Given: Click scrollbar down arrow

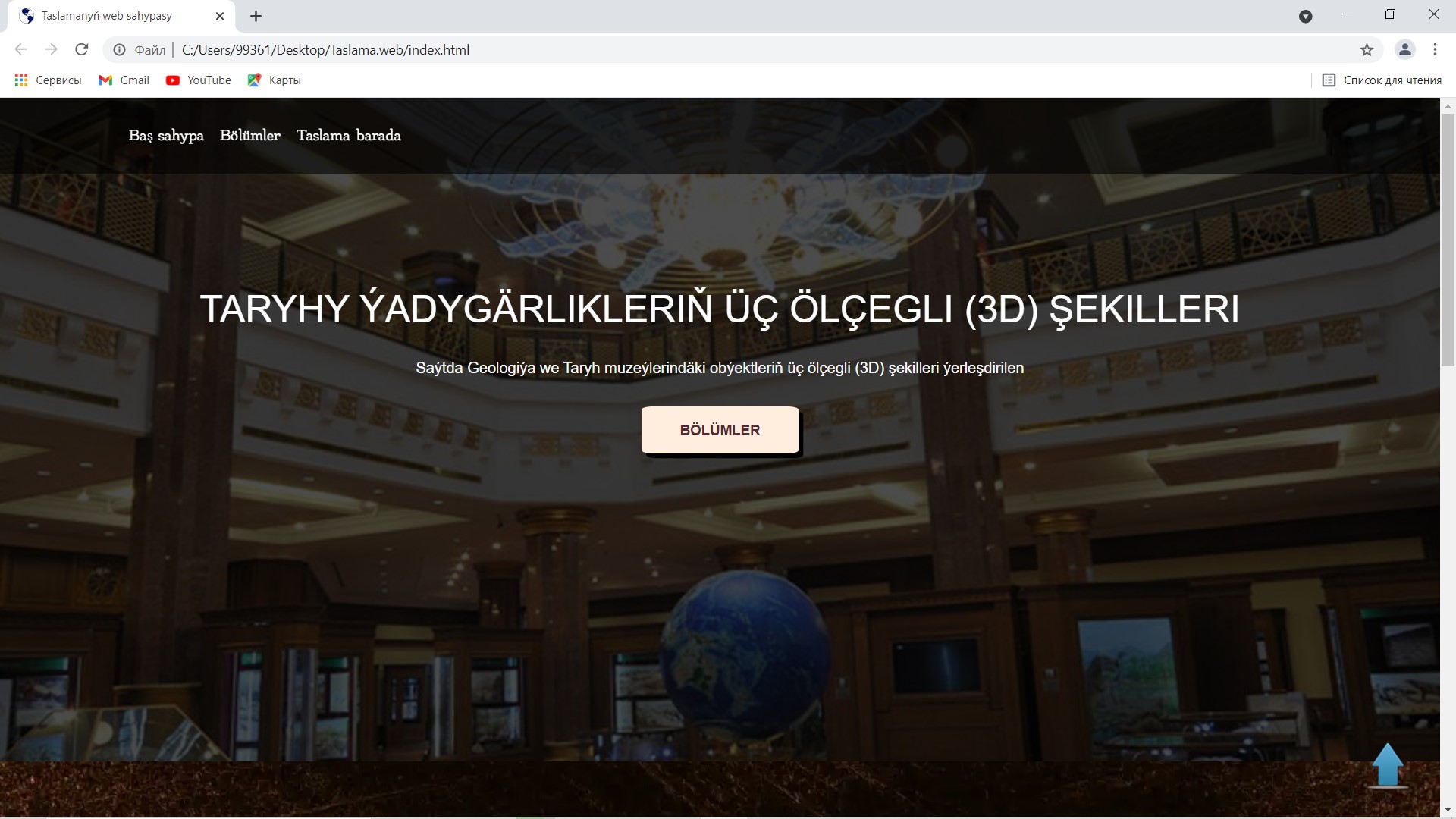Looking at the screenshot, I should click(1448, 810).
